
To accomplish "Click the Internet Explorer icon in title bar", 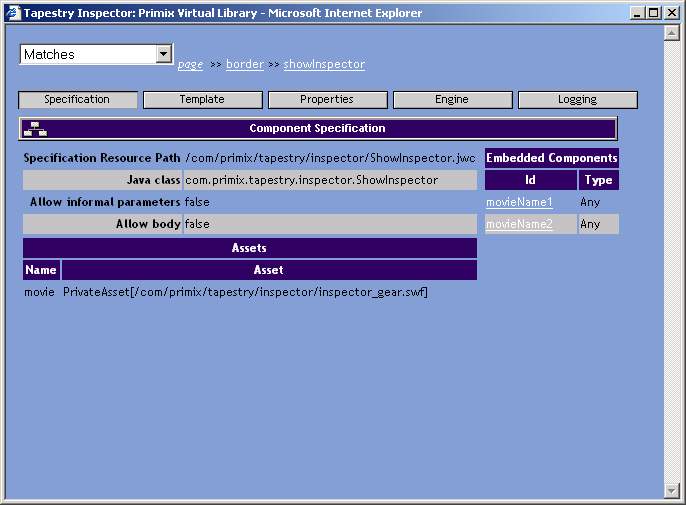I will [x=13, y=13].
